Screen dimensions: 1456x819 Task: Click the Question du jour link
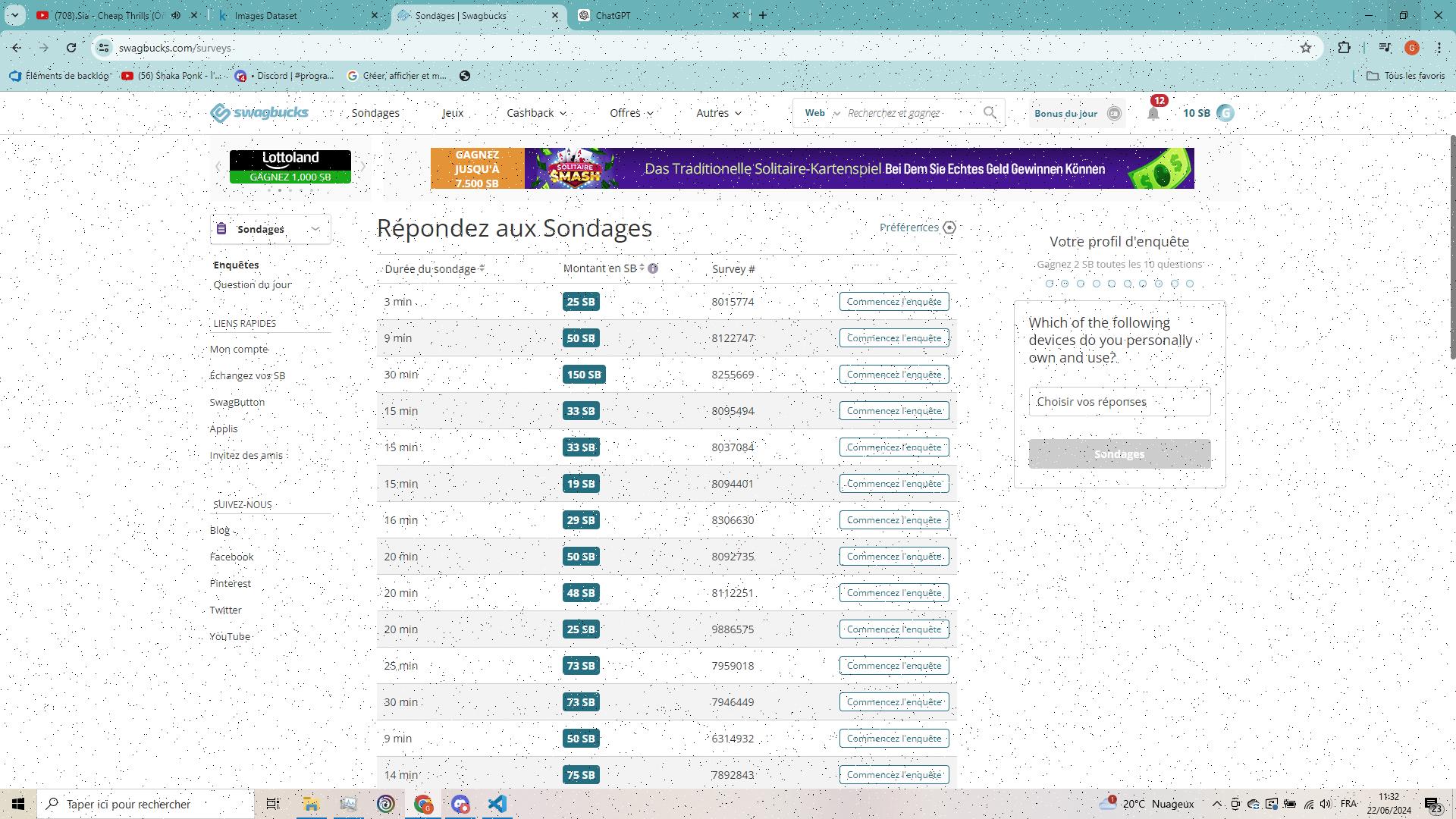click(x=252, y=284)
